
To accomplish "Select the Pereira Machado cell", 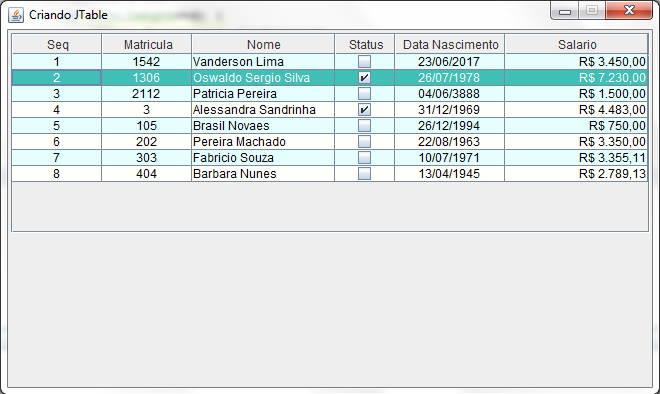I will coord(263,142).
